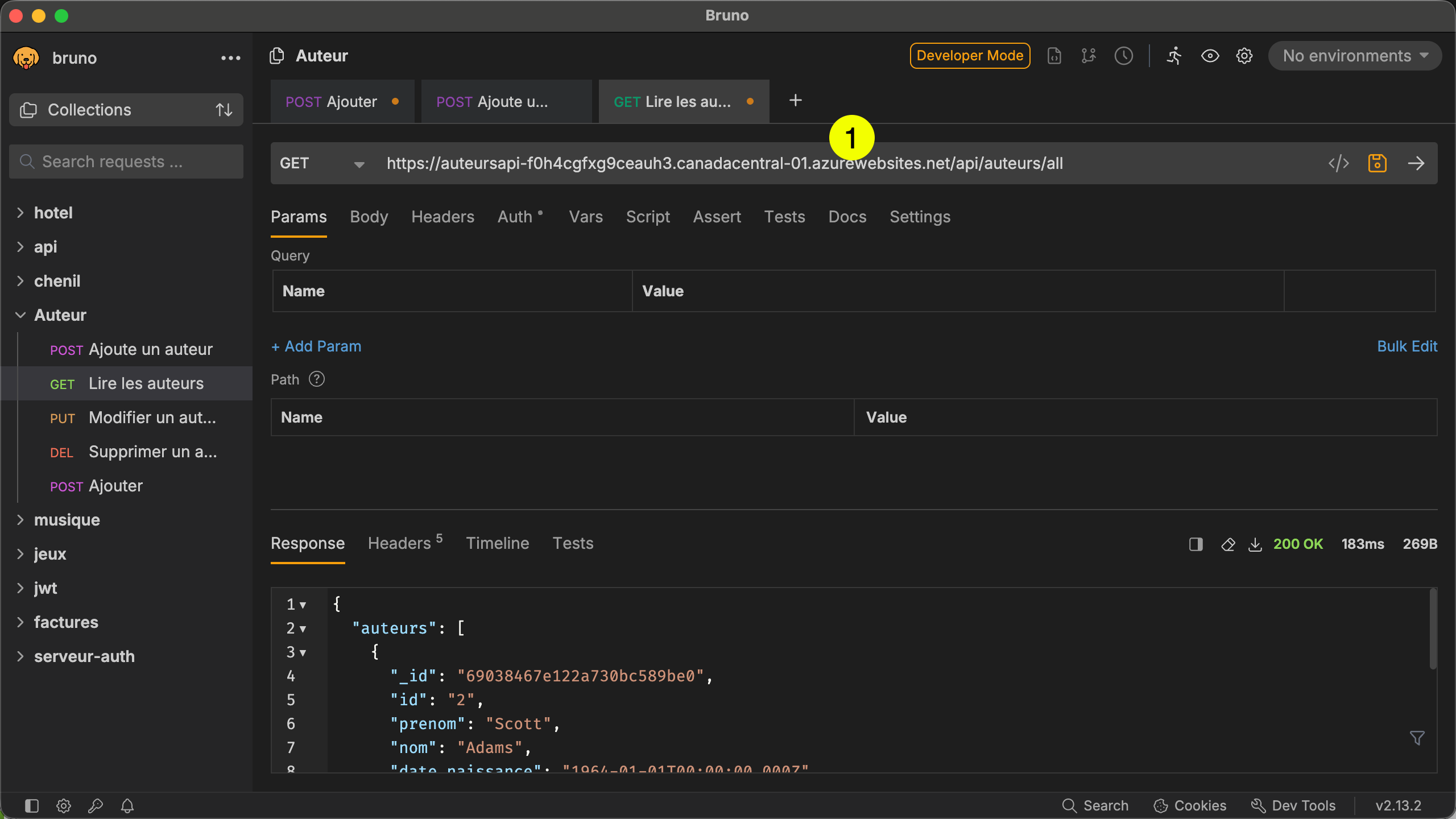Toggle the sidebar using the bottom-left icon
The height and width of the screenshot is (819, 1456).
point(31,805)
